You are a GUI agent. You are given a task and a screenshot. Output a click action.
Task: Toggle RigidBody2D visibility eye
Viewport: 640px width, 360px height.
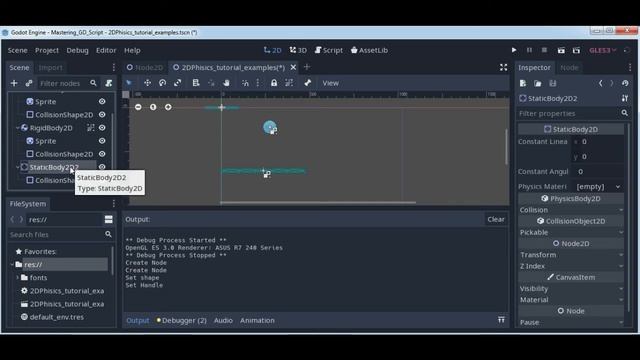tap(102, 128)
